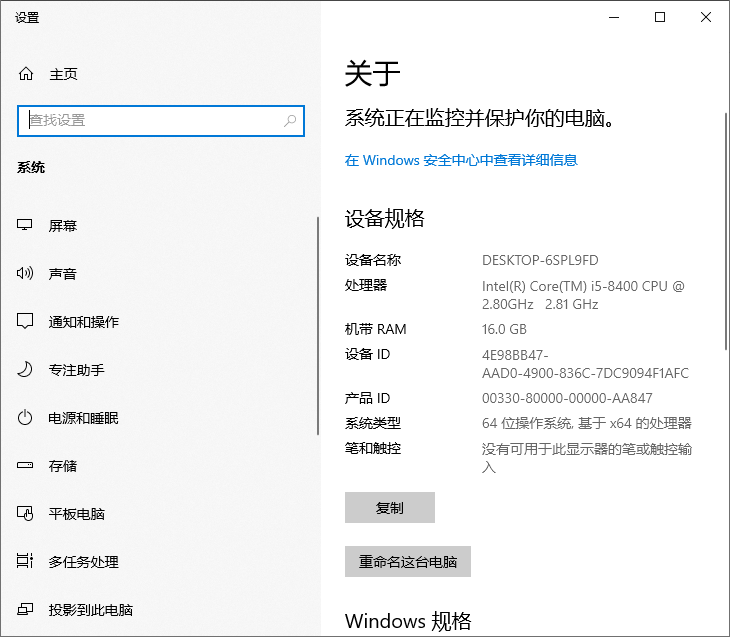This screenshot has height=637, width=730.
Task: Click 系统正在监控并保护你的电脑 status text
Action: pos(480,118)
